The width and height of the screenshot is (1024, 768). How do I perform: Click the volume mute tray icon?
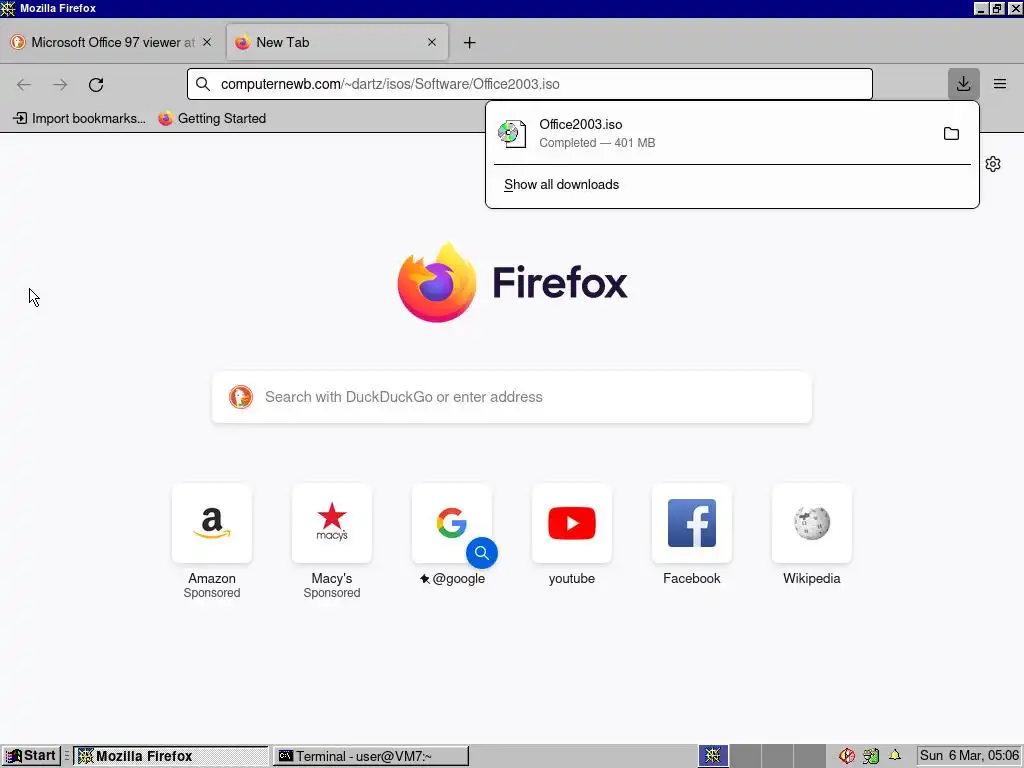point(847,756)
